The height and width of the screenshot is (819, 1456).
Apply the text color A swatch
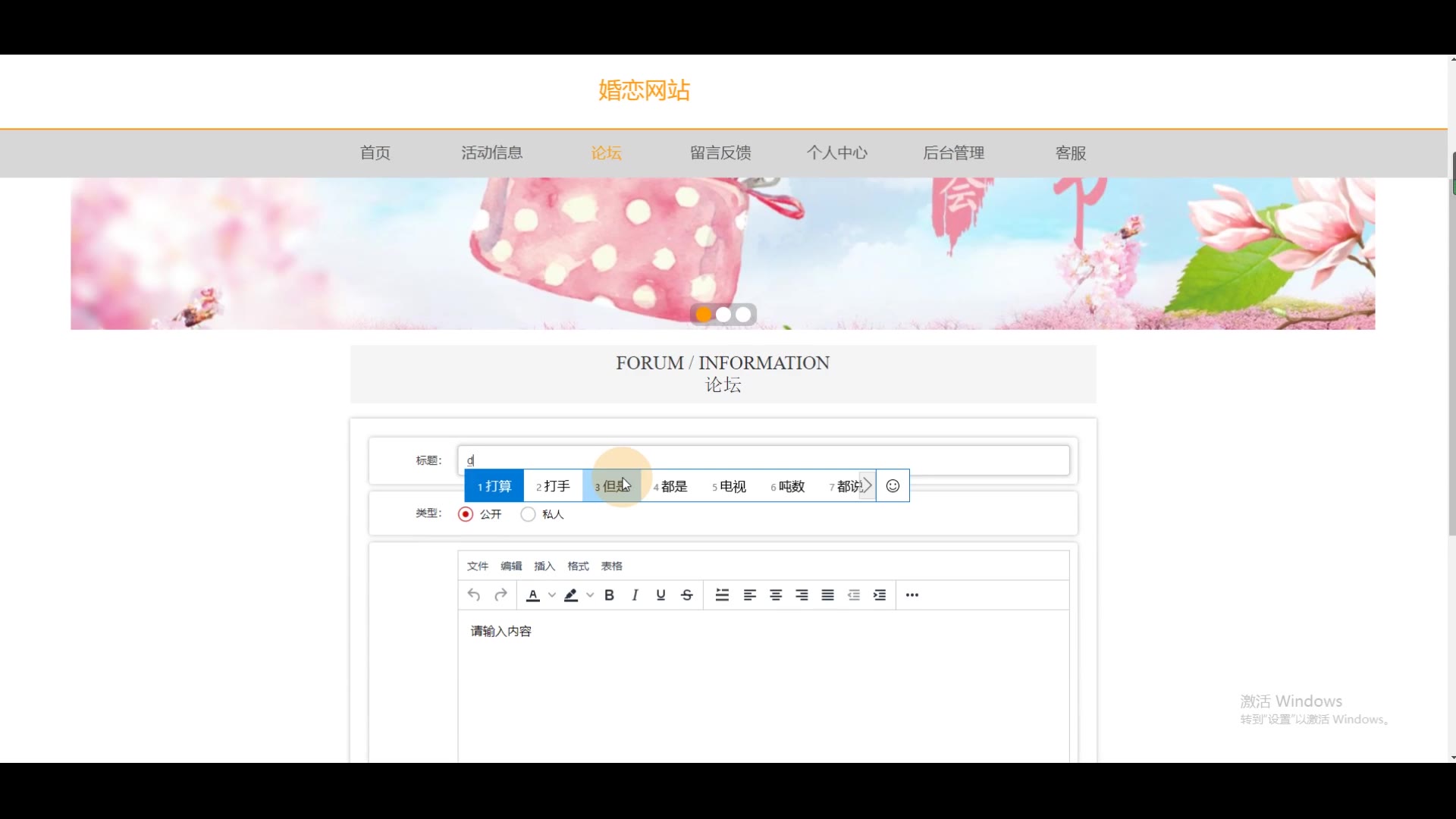click(x=533, y=595)
